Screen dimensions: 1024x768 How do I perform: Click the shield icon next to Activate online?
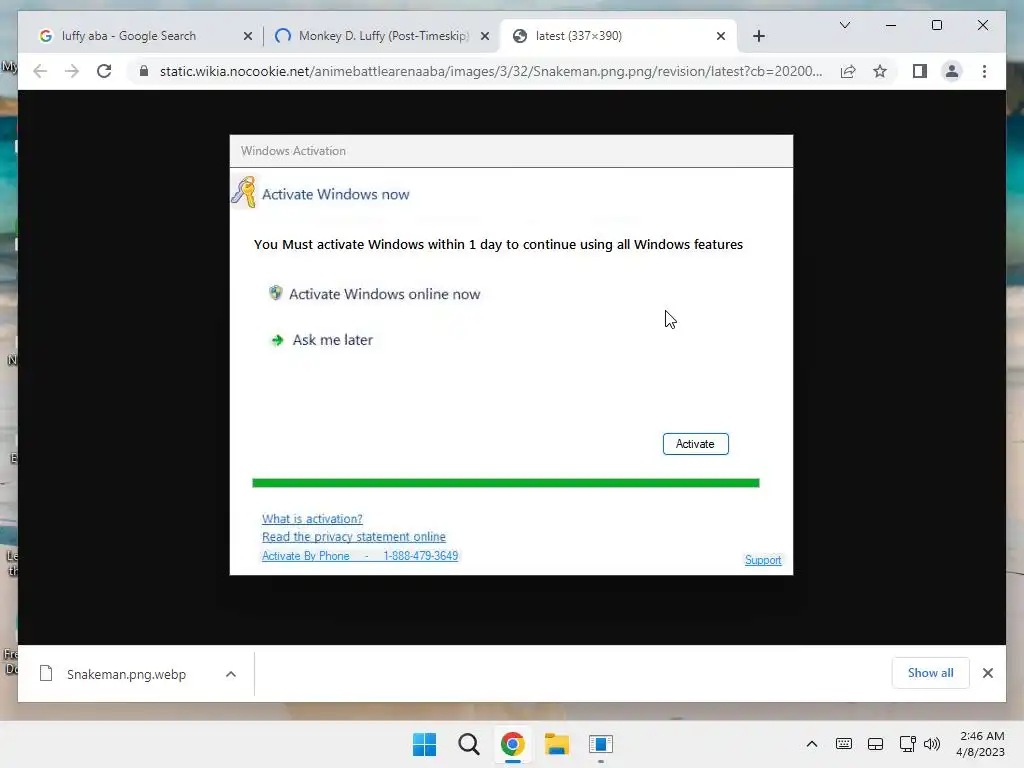coord(276,293)
